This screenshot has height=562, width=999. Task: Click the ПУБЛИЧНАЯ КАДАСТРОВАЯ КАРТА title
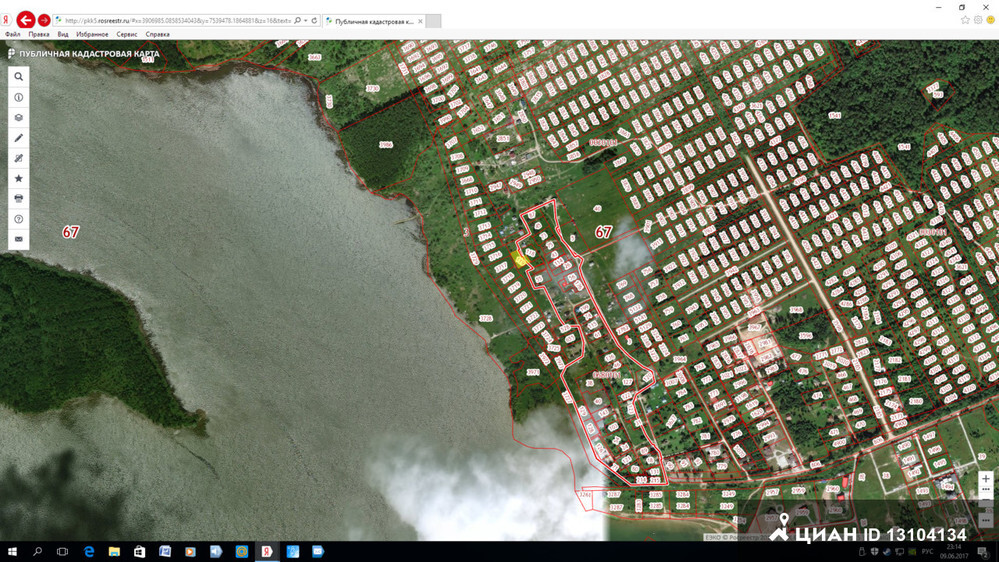tap(89, 54)
